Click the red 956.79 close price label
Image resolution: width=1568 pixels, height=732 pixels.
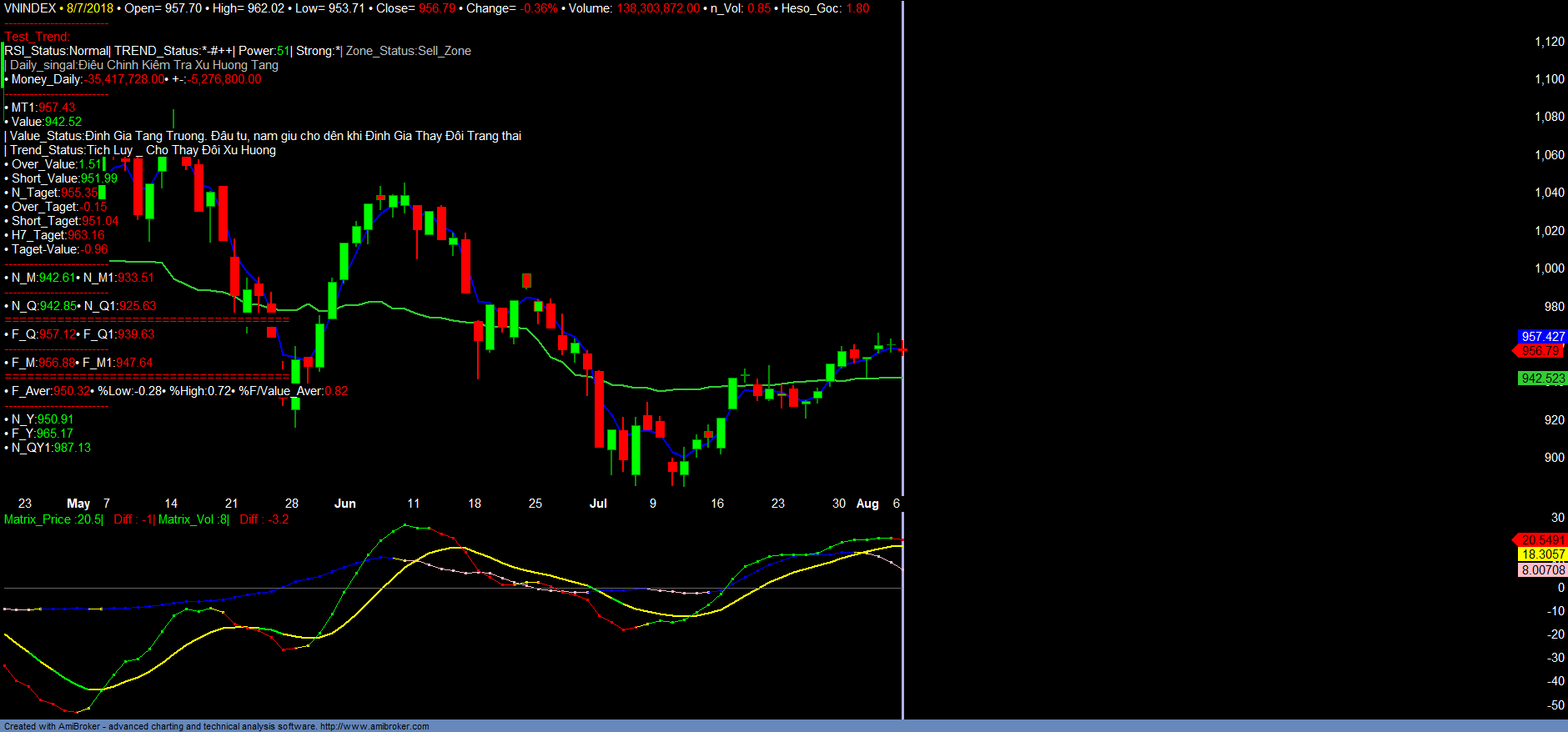pyautogui.click(x=1540, y=351)
